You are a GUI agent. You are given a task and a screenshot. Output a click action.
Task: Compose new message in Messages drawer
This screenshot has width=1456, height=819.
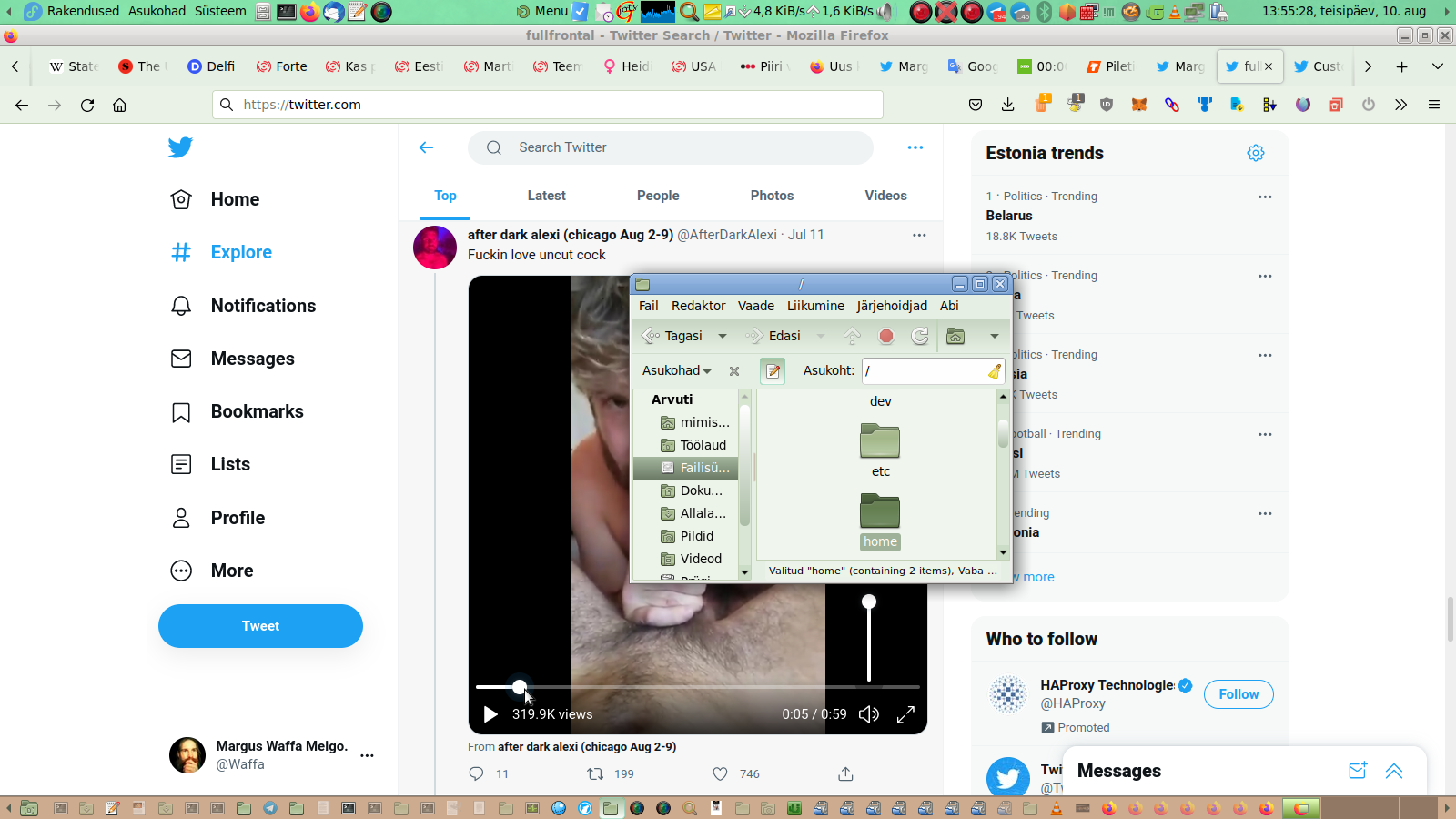tap(1358, 771)
